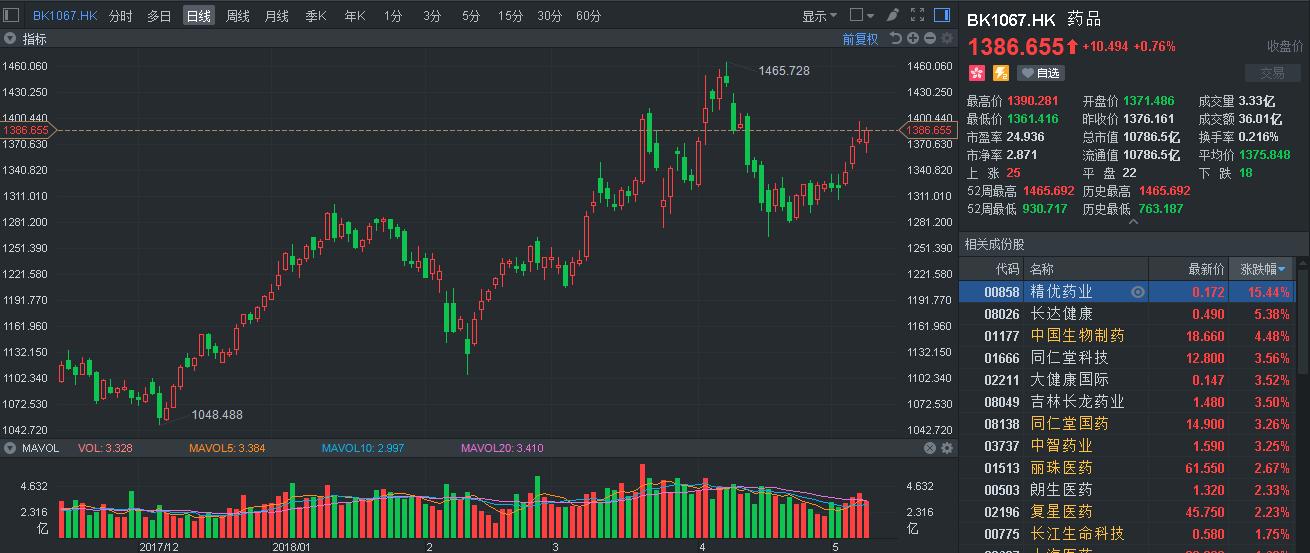
Task: Click the 1465.728 high price label
Action: point(784,71)
